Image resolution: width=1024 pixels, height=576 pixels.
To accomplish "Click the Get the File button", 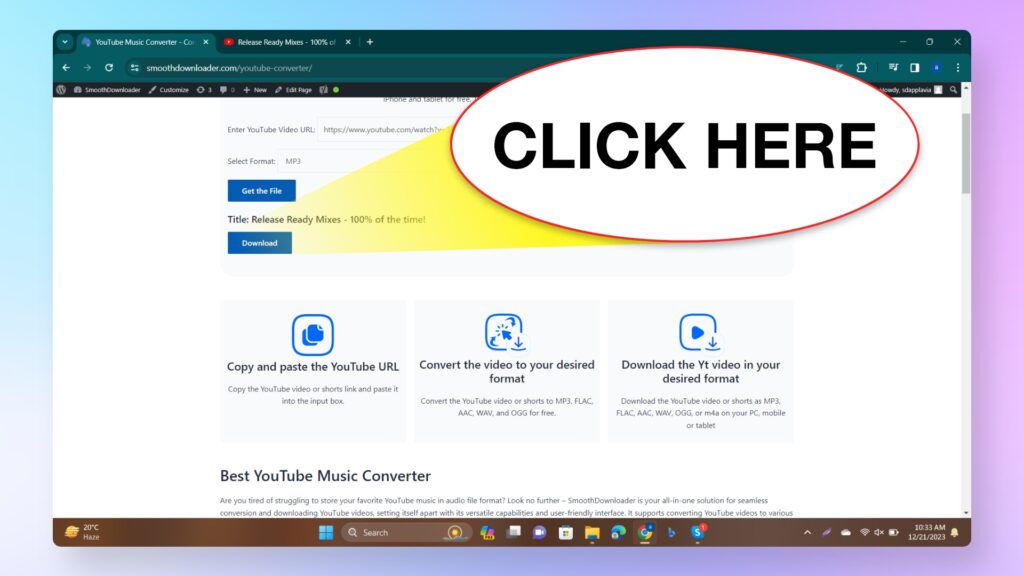I will [262, 191].
